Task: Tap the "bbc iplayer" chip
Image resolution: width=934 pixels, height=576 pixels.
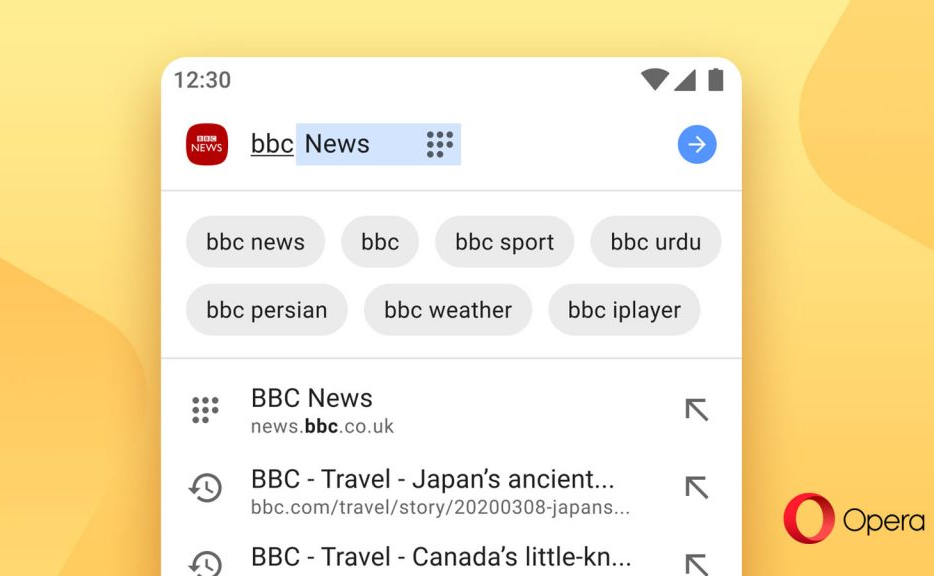Action: click(x=624, y=310)
